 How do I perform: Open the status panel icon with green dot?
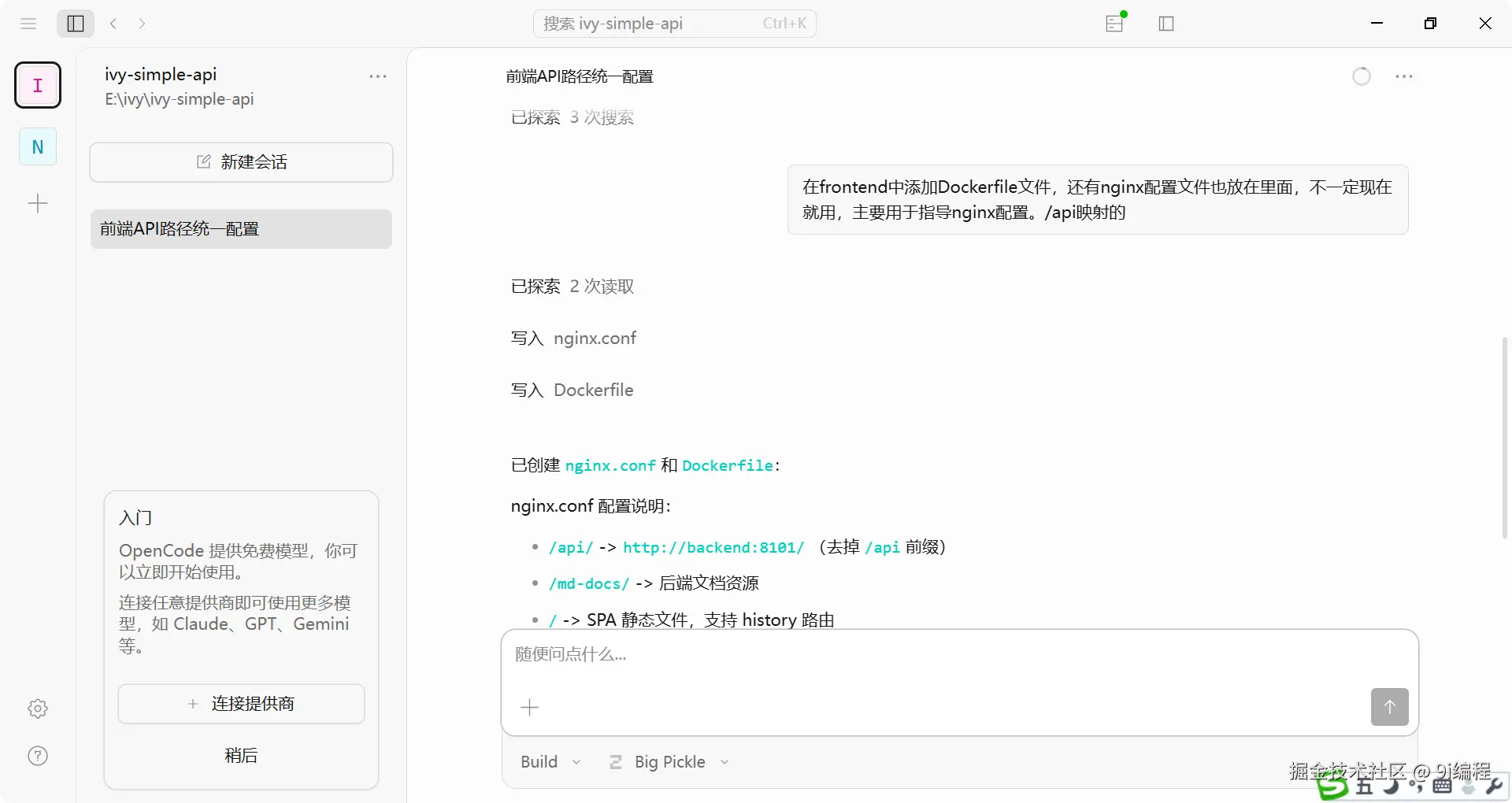1115,23
